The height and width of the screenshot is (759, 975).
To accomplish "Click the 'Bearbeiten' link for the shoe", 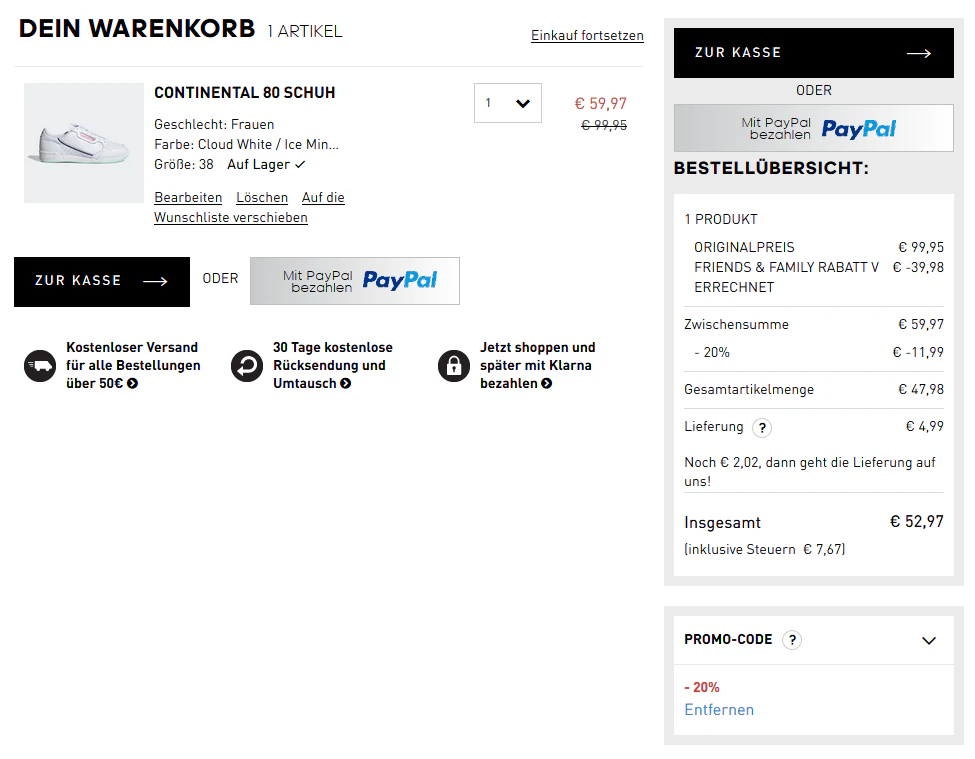I will click(188, 198).
